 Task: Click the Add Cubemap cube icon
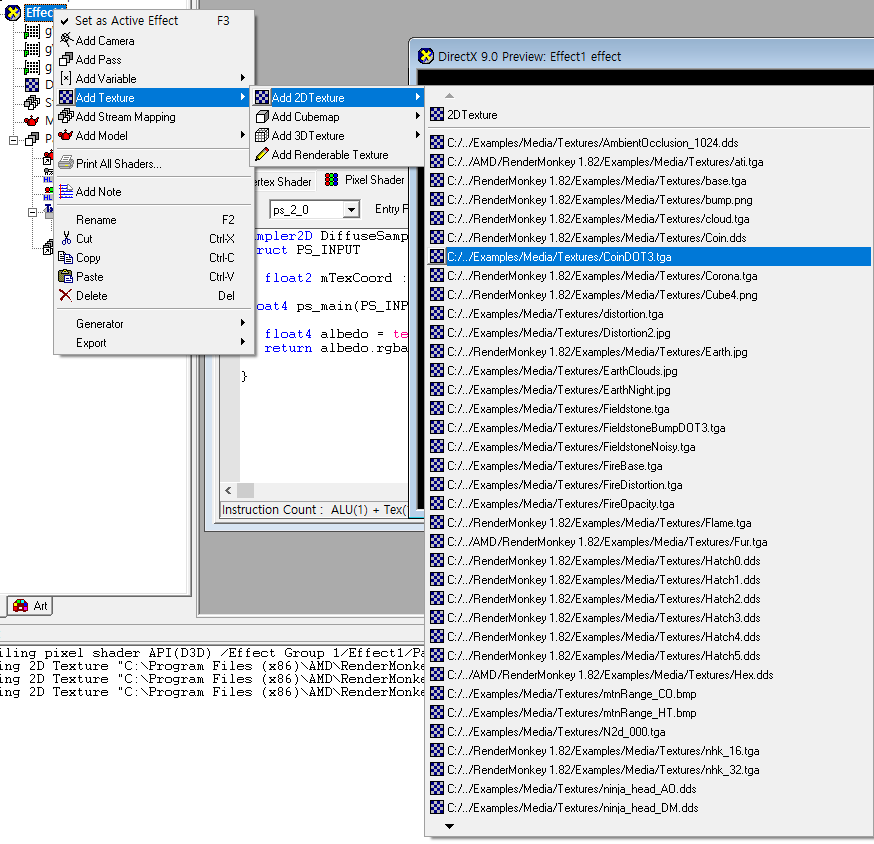tap(262, 116)
